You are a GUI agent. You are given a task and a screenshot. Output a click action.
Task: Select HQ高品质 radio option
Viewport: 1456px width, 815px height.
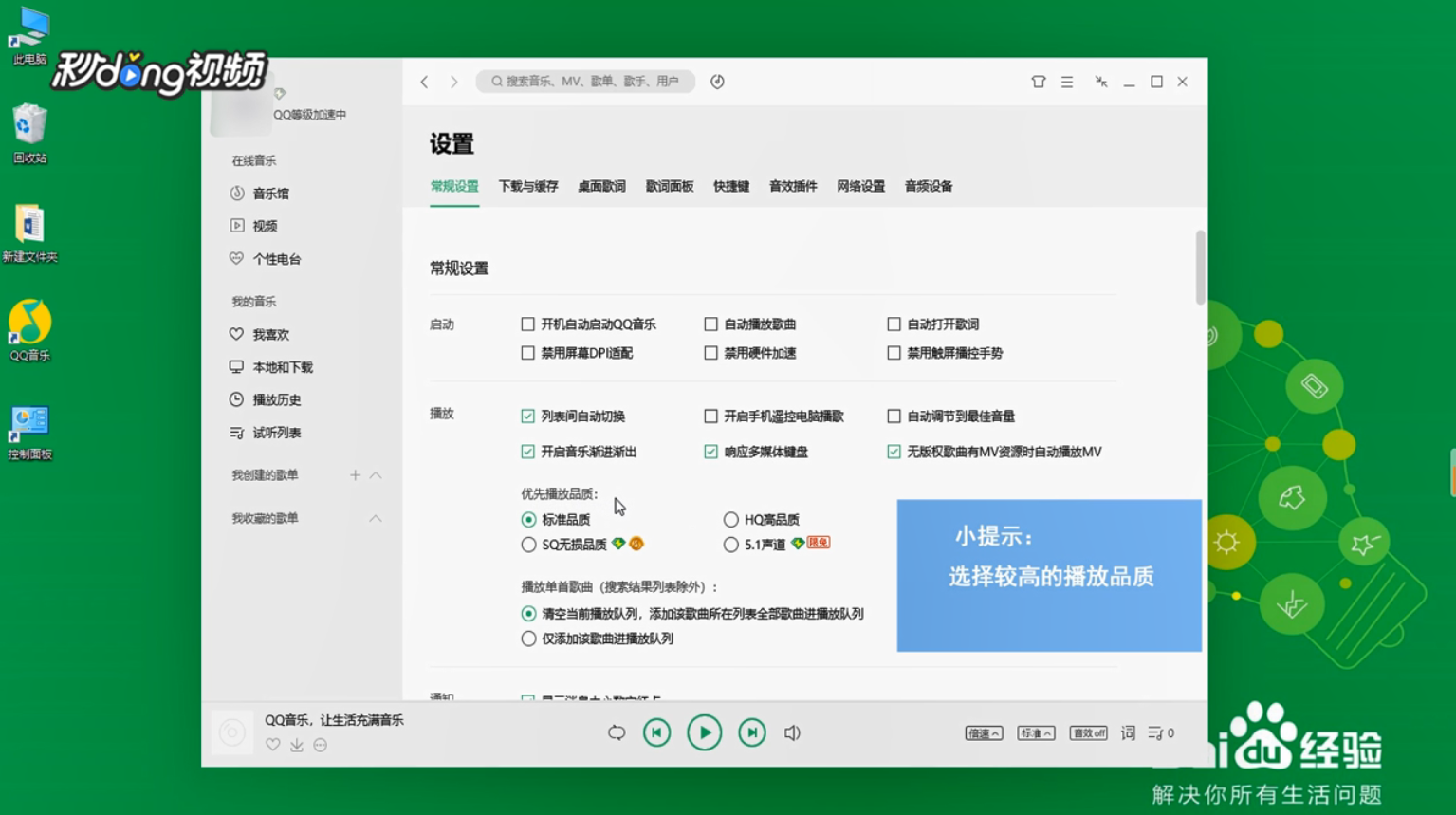click(730, 520)
